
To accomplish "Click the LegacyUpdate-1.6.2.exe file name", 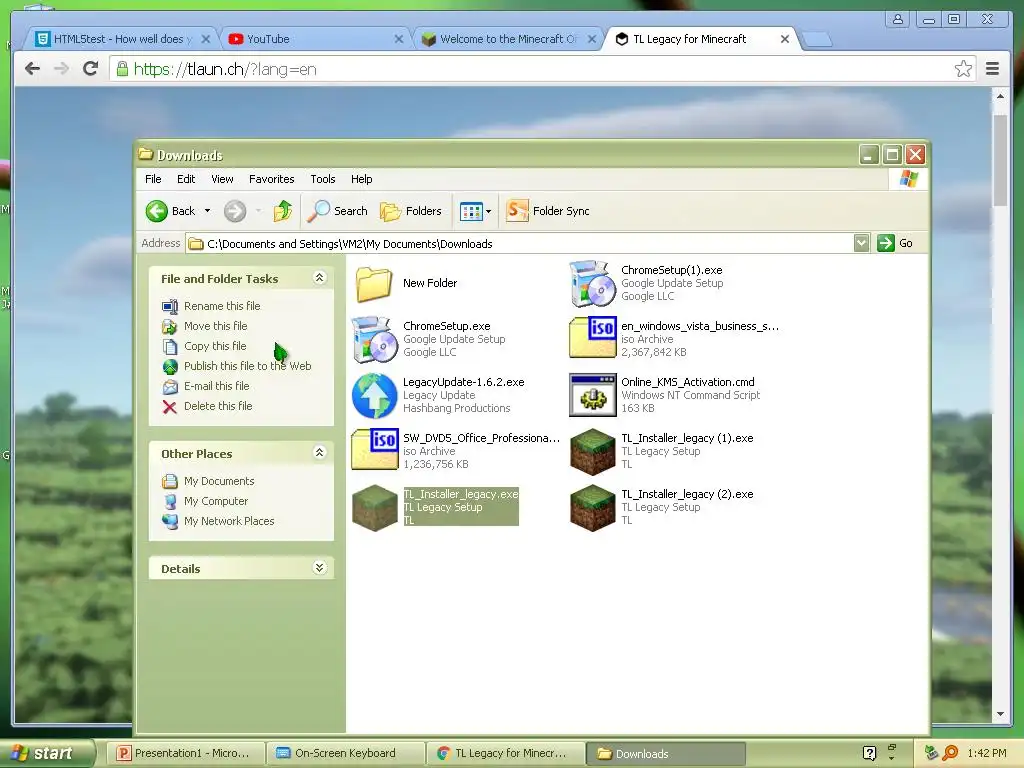I will coord(464,382).
